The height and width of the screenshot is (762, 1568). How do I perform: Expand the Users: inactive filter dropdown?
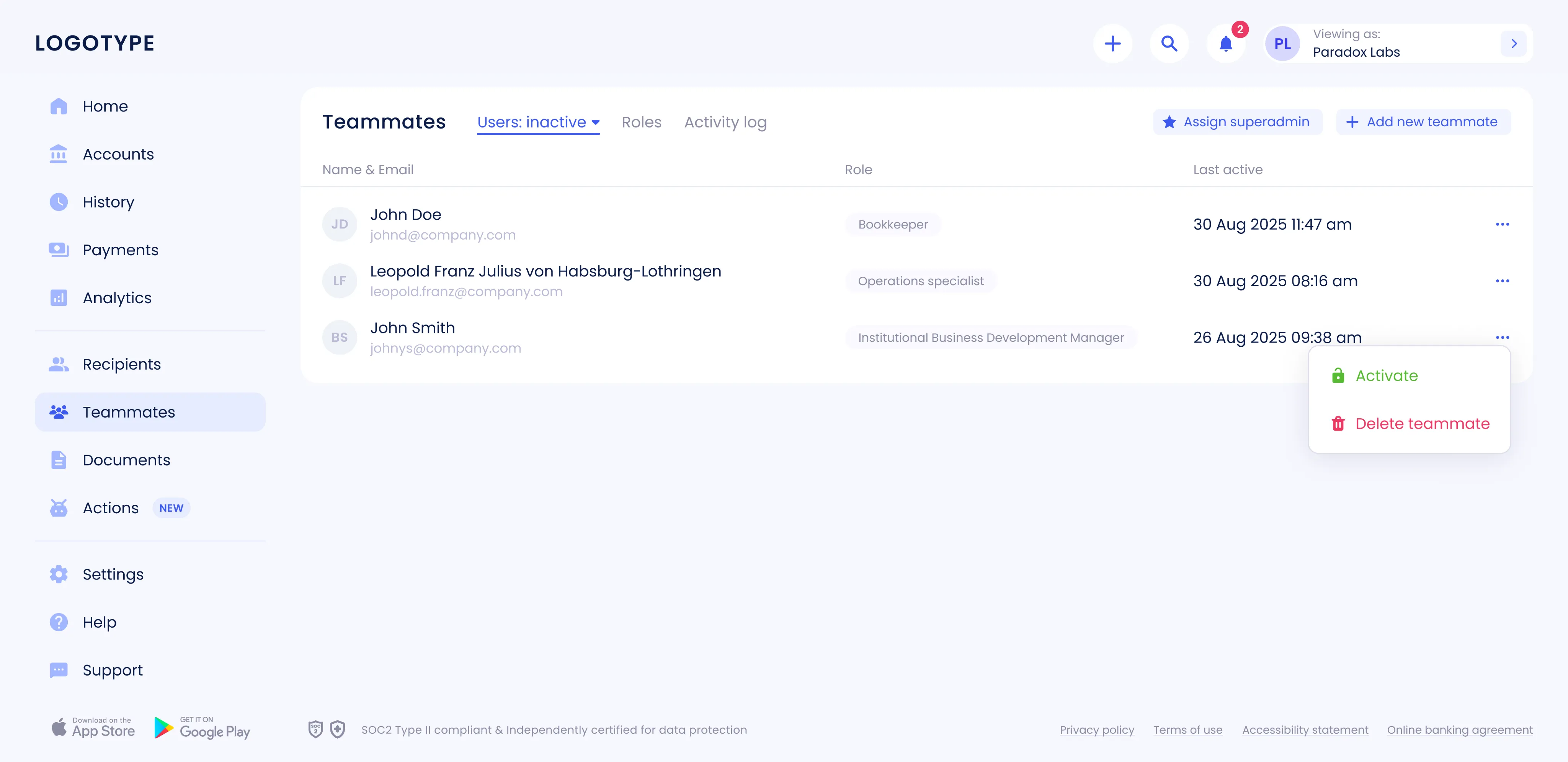538,122
